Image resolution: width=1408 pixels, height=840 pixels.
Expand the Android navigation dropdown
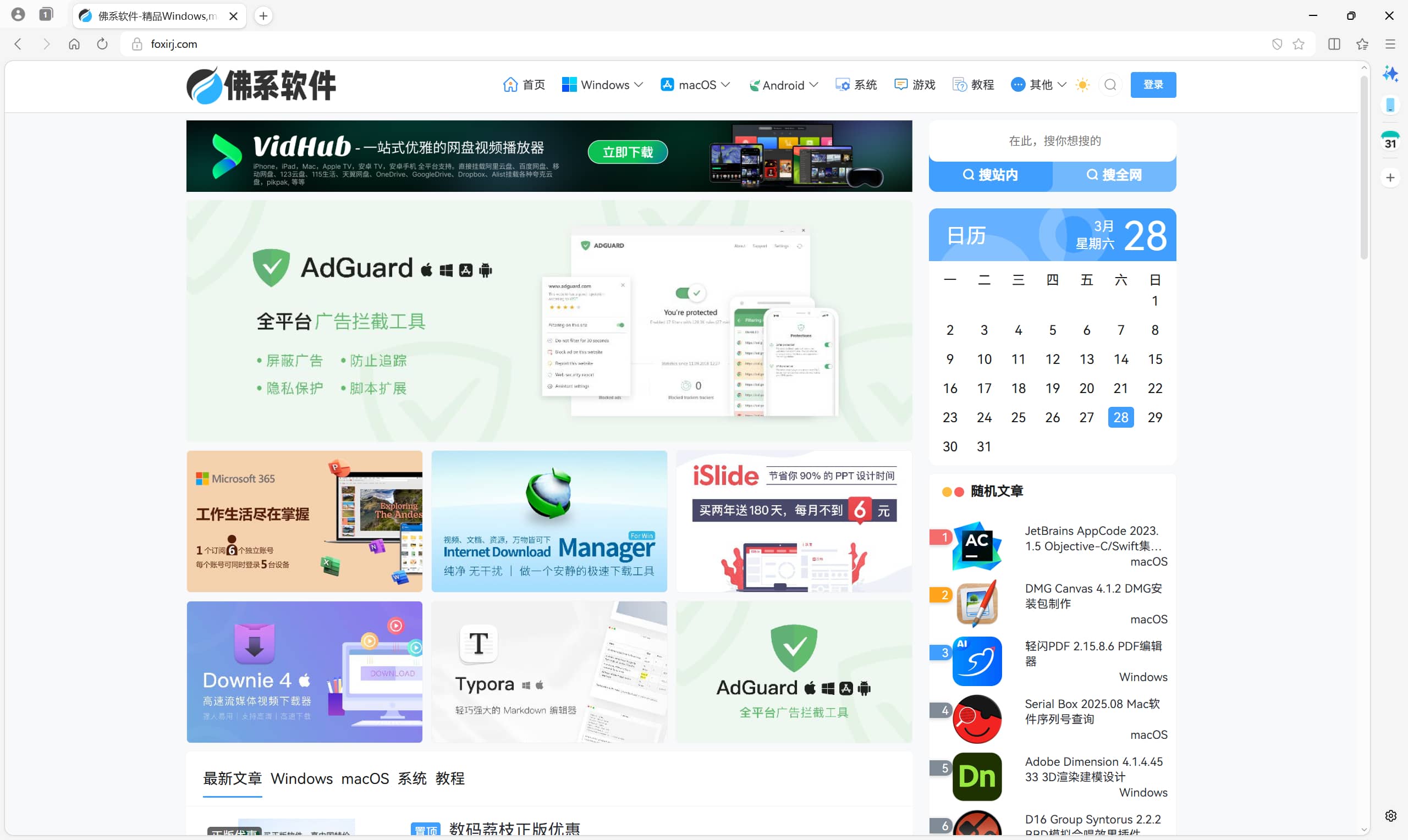784,85
